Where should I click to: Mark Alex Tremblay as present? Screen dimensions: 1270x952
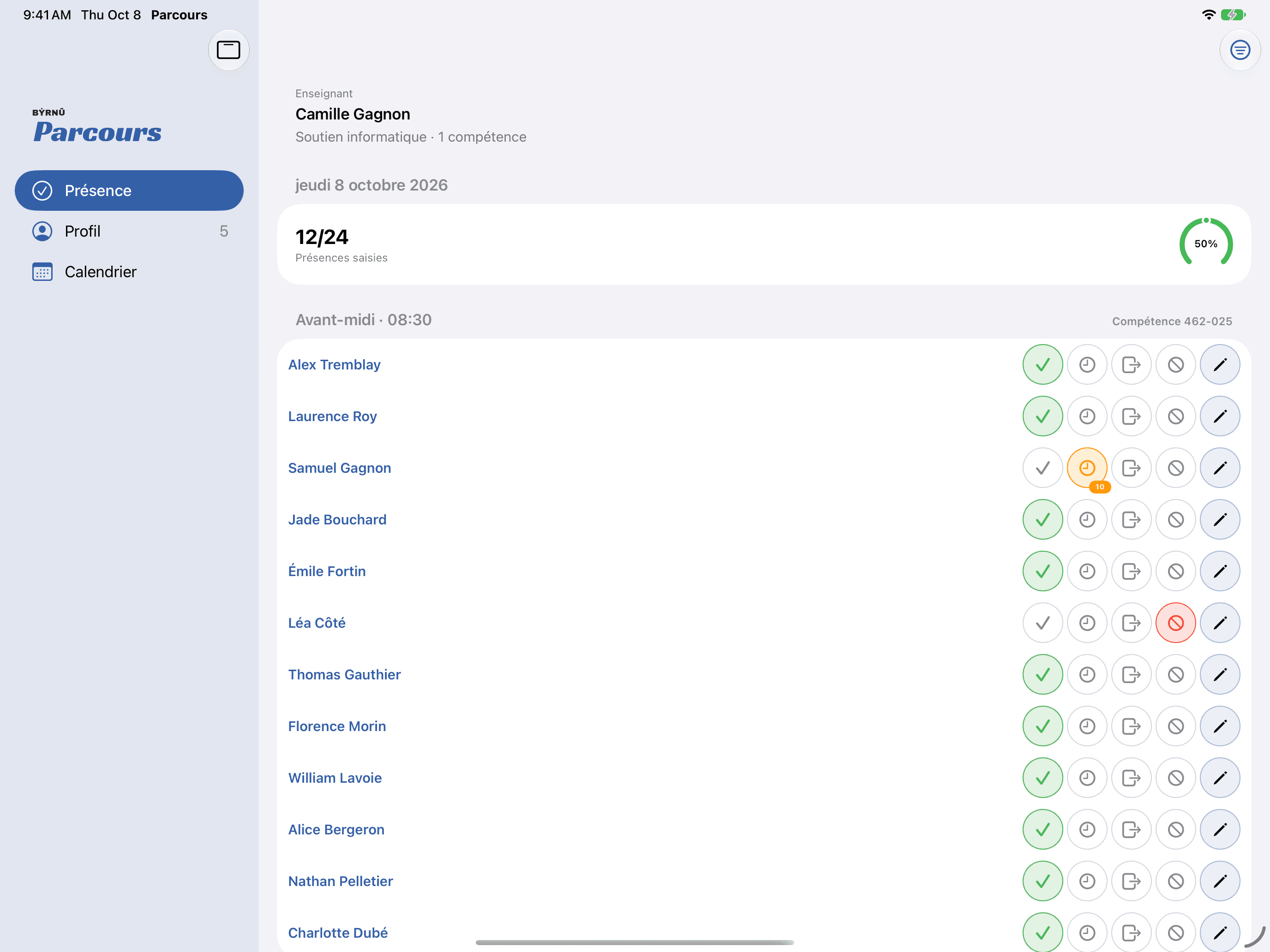click(1042, 364)
